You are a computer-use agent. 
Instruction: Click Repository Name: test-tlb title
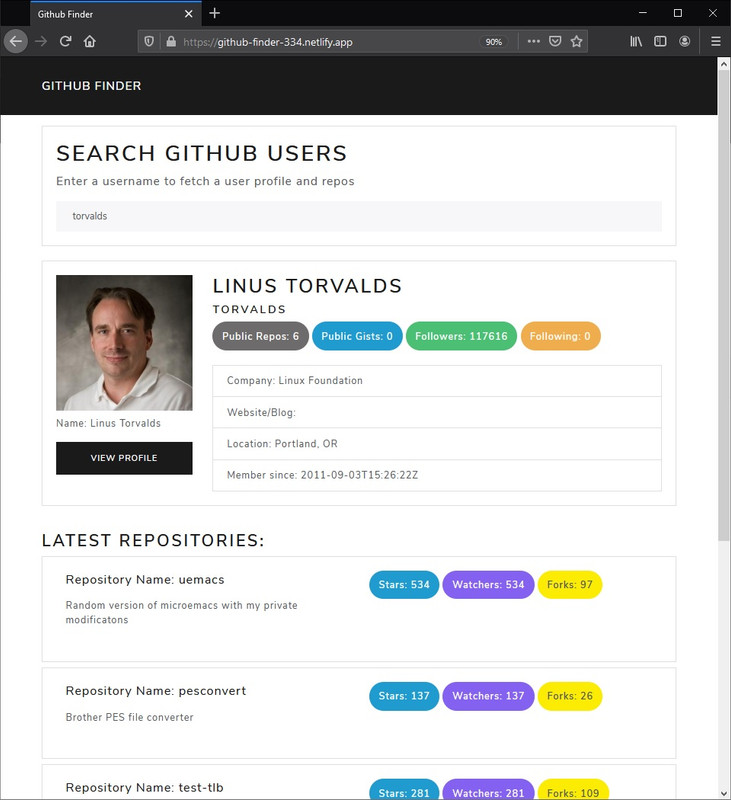pos(144,788)
